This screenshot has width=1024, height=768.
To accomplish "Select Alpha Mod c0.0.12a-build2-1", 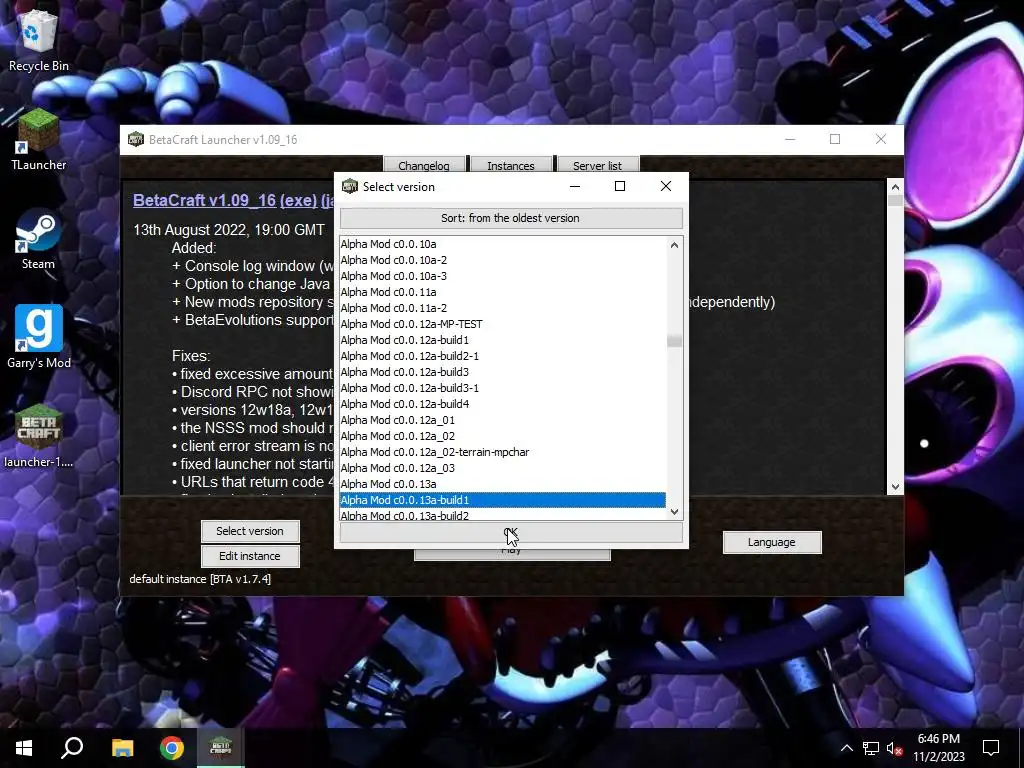I will 503,356.
